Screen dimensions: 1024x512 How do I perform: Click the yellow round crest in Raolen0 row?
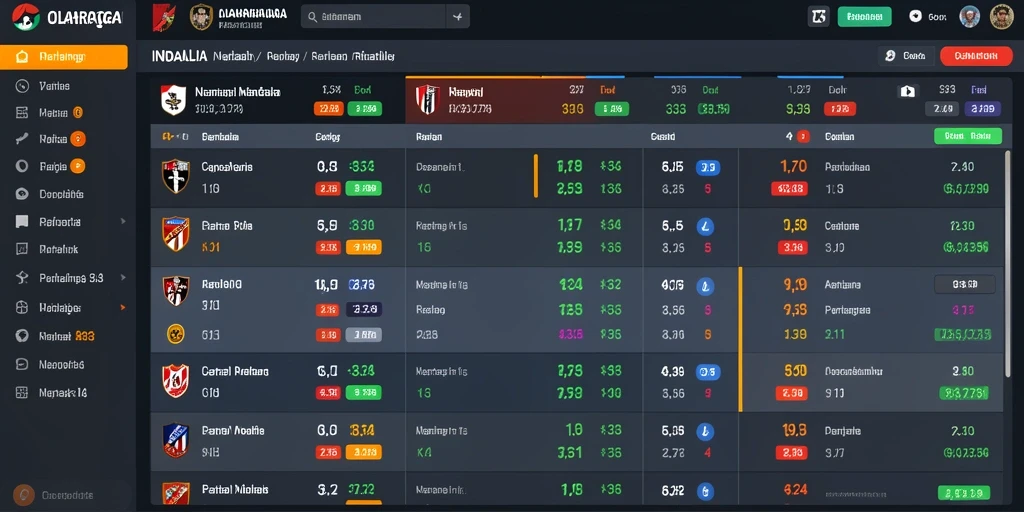(x=176, y=334)
